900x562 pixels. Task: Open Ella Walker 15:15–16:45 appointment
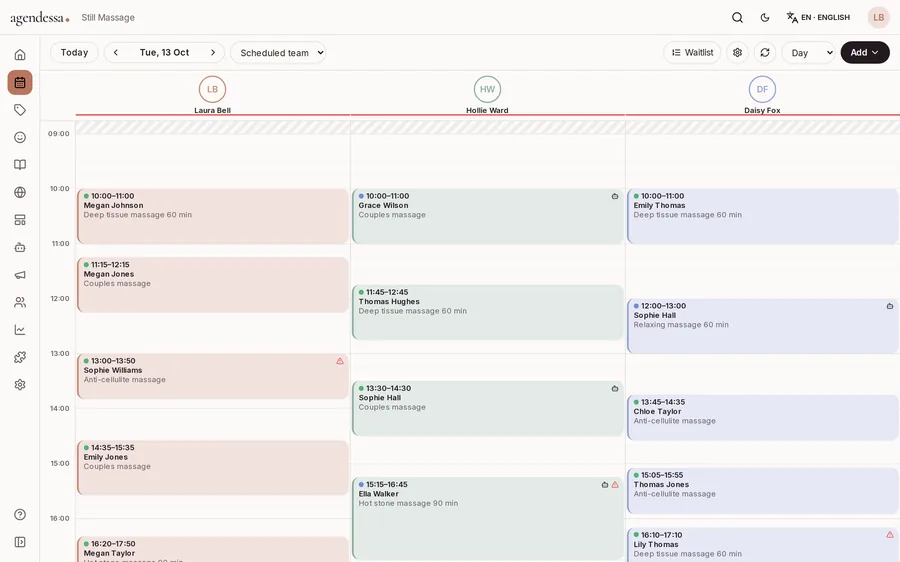click(488, 518)
